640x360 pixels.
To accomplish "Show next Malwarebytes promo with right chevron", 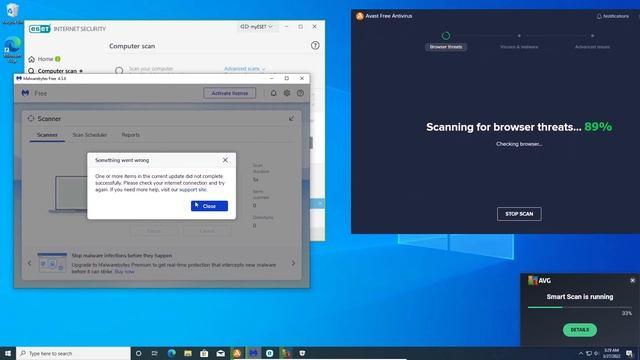I will [x=293, y=263].
